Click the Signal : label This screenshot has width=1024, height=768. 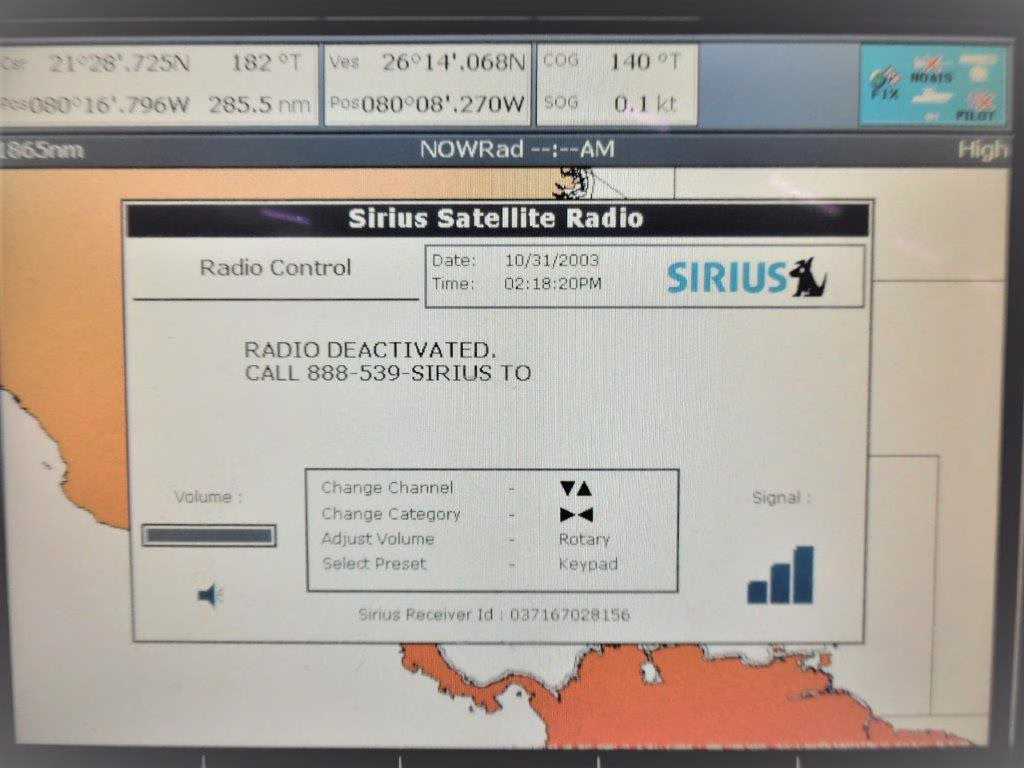tap(781, 498)
